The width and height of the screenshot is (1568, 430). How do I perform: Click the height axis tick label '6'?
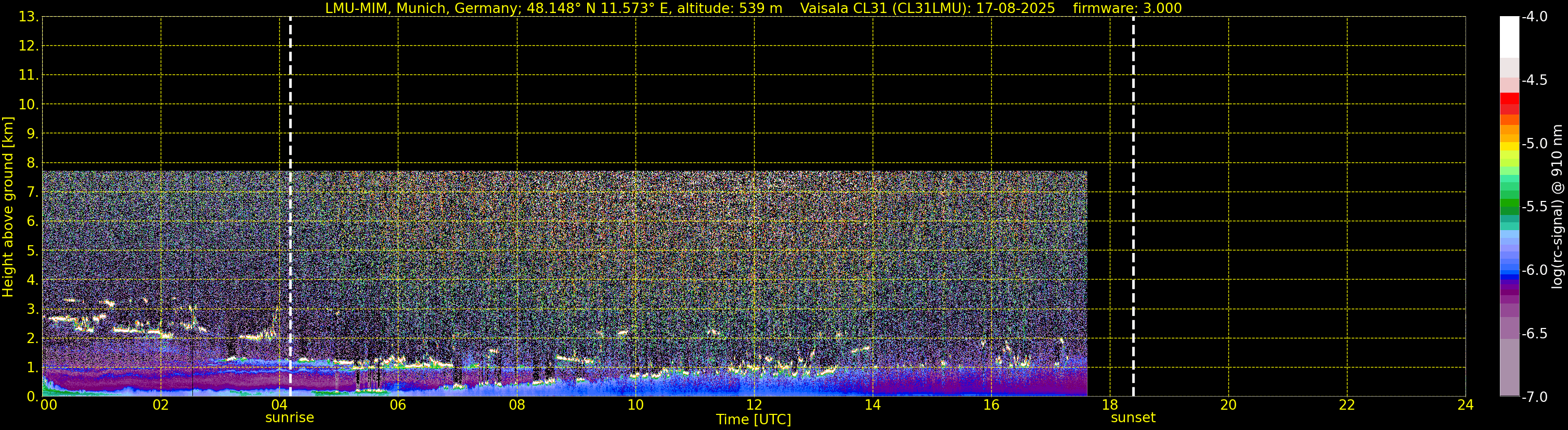32,221
